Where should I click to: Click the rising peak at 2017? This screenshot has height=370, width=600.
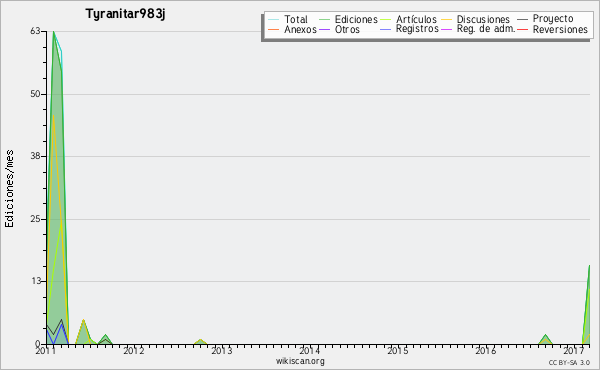coord(589,266)
